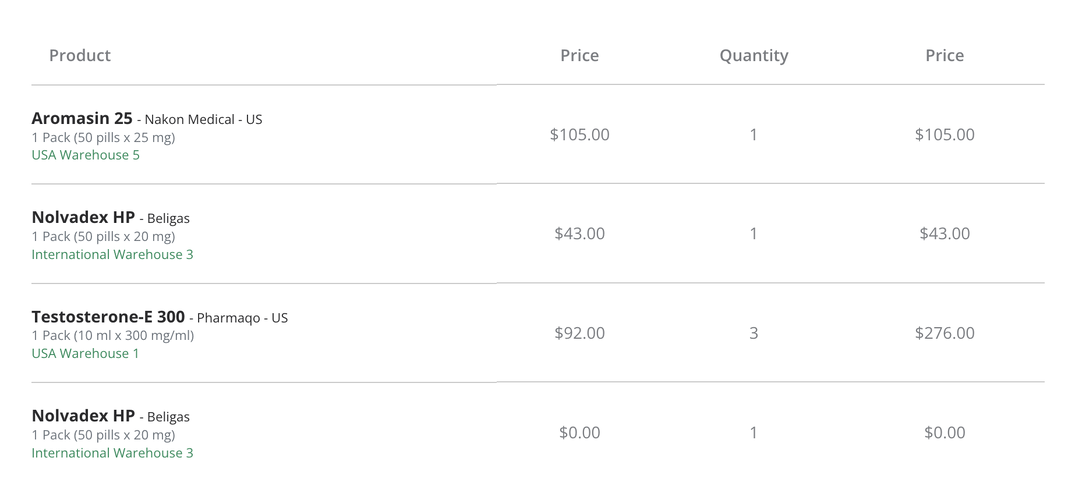Screen dimensions: 1068x500
Task: Click the Quantity column header
Action: (x=753, y=55)
